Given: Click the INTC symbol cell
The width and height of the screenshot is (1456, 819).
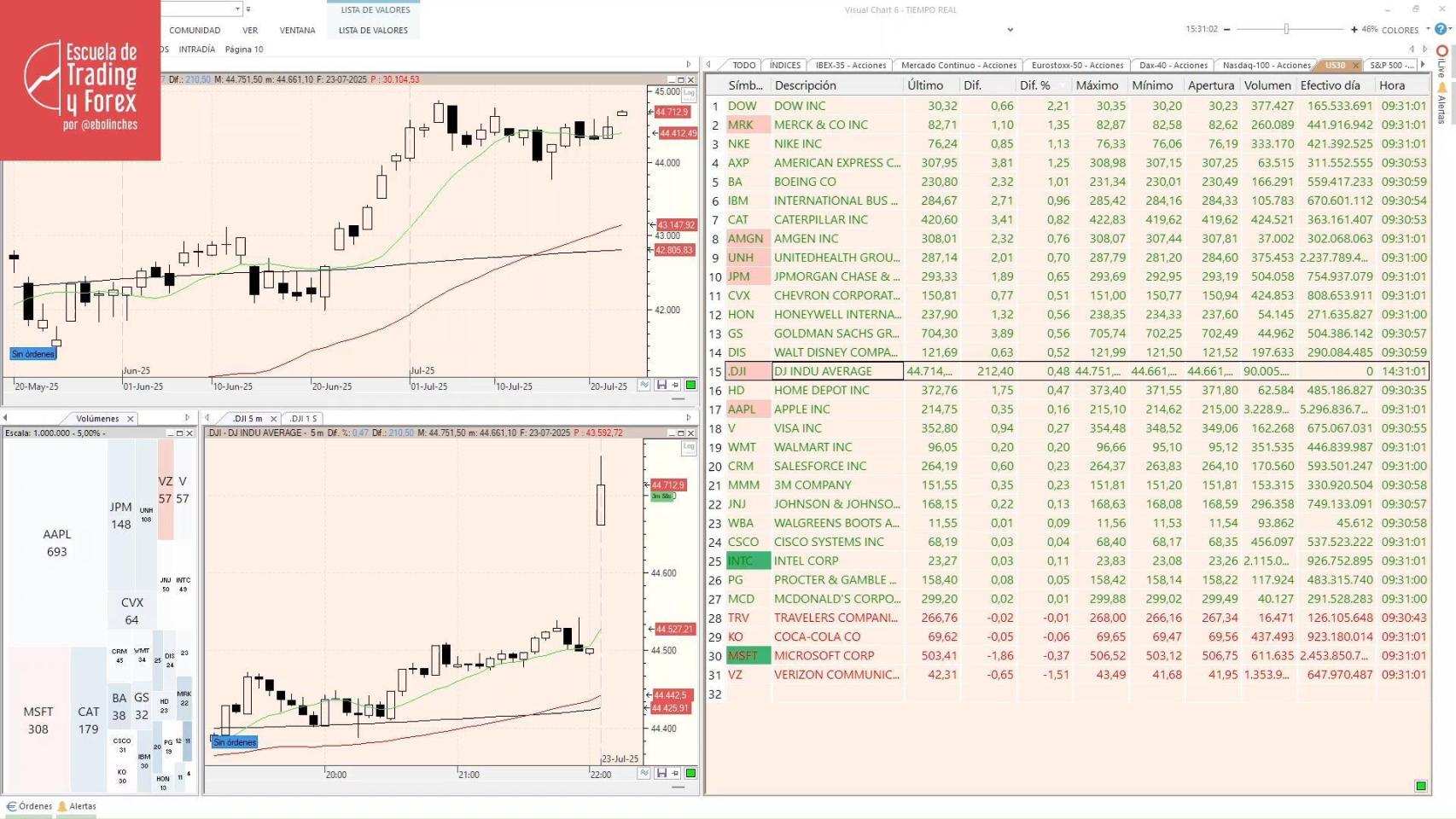Looking at the screenshot, I should [748, 561].
